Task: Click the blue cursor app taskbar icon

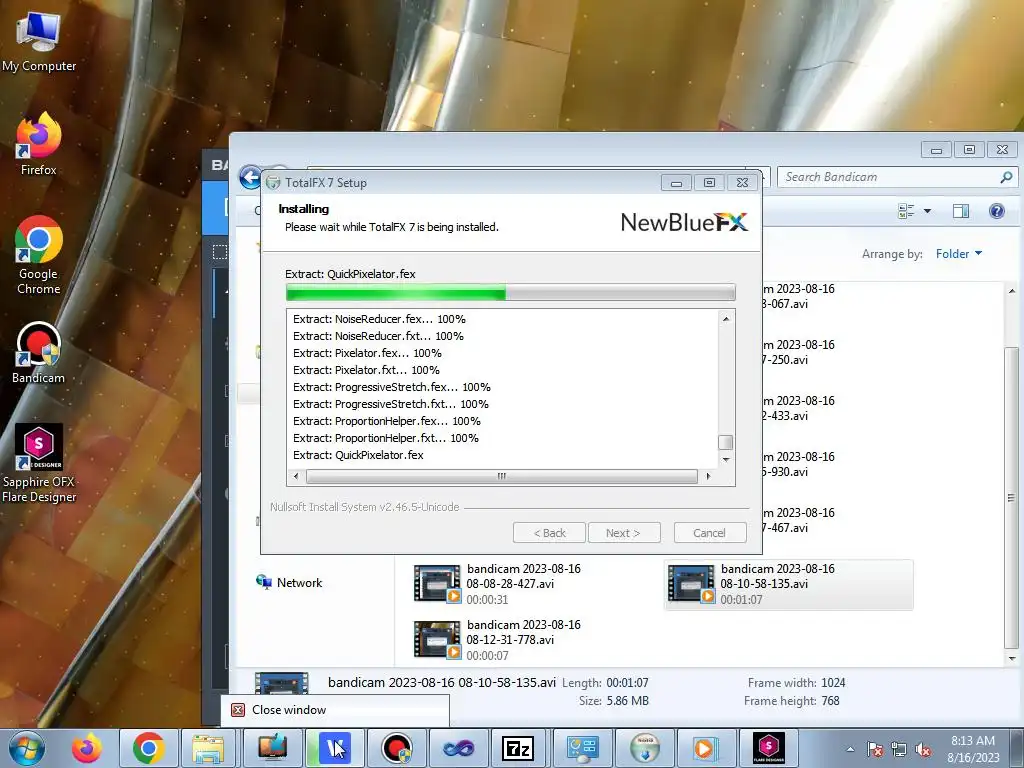Action: pos(335,748)
